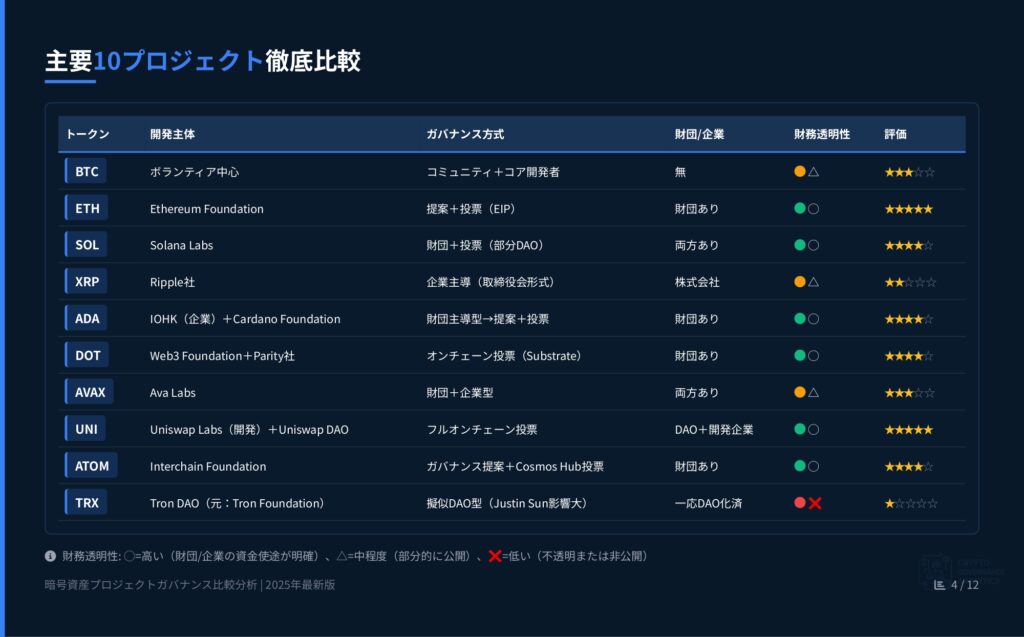
Task: Select the ATOM token badge
Action: [x=91, y=466]
